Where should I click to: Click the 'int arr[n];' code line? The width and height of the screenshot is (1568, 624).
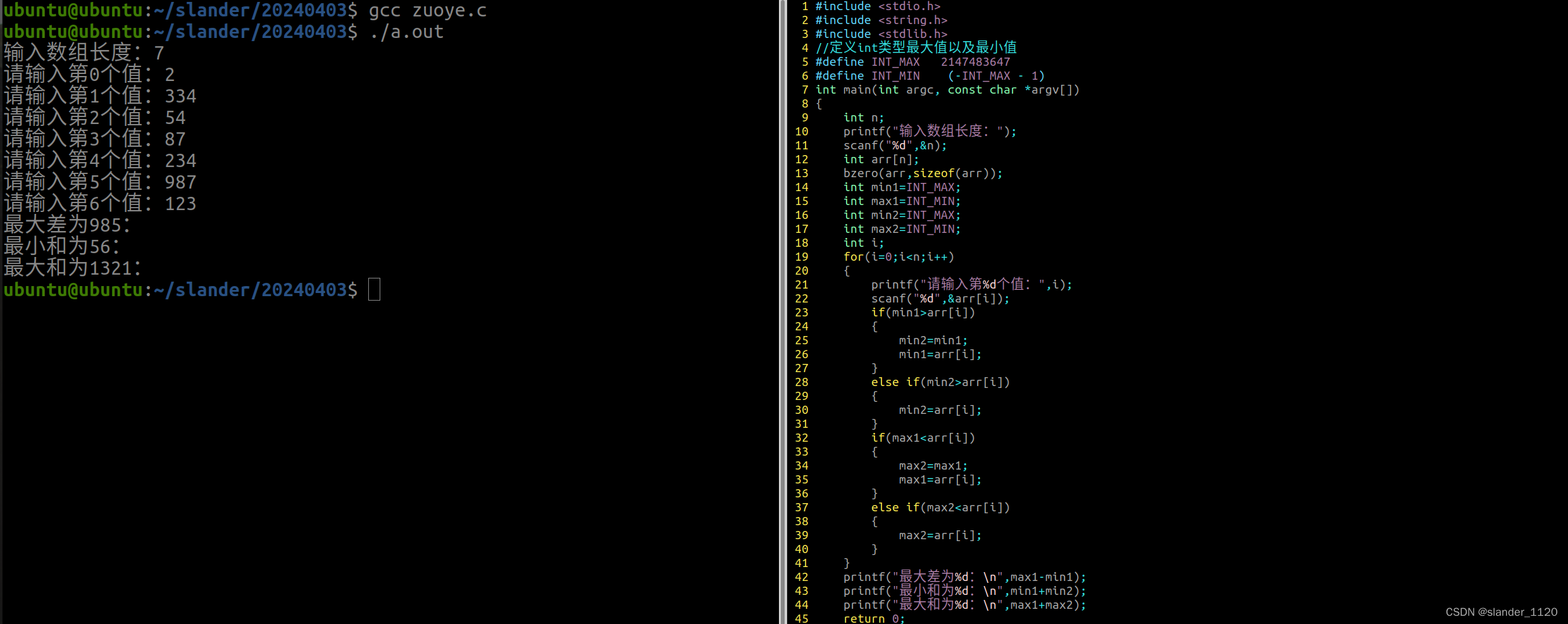tap(881, 159)
